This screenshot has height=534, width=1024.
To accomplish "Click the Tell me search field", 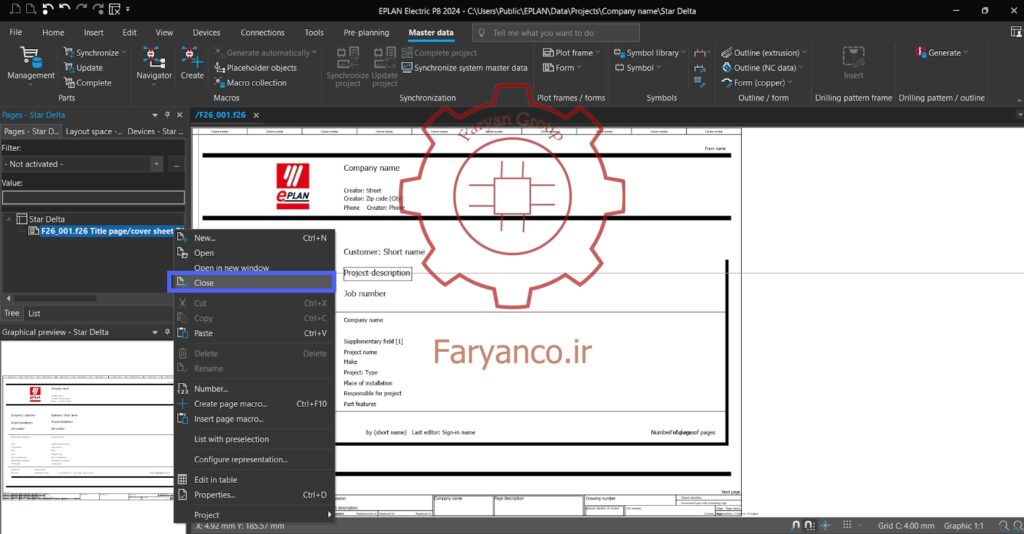I will point(556,33).
